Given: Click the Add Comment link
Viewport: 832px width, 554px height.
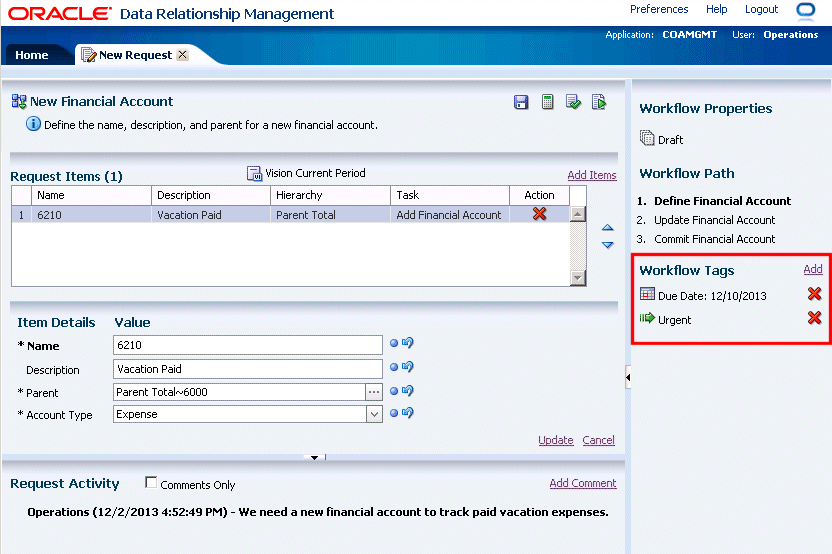Looking at the screenshot, I should click(583, 483).
